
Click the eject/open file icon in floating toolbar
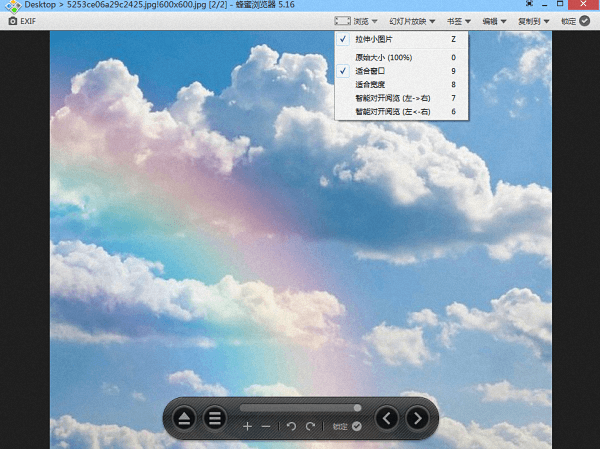pyautogui.click(x=184, y=418)
